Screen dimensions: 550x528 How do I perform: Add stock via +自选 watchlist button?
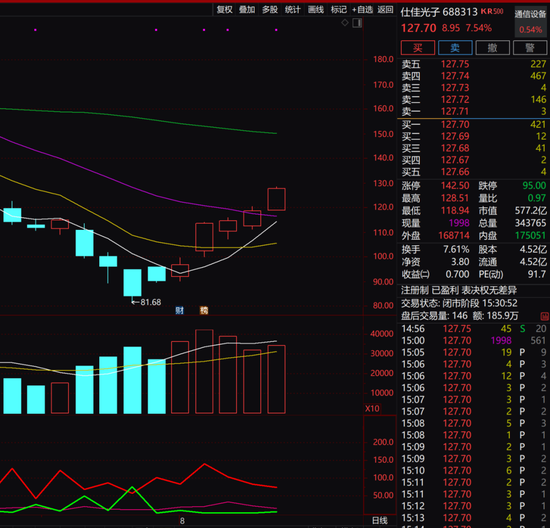pyautogui.click(x=362, y=9)
